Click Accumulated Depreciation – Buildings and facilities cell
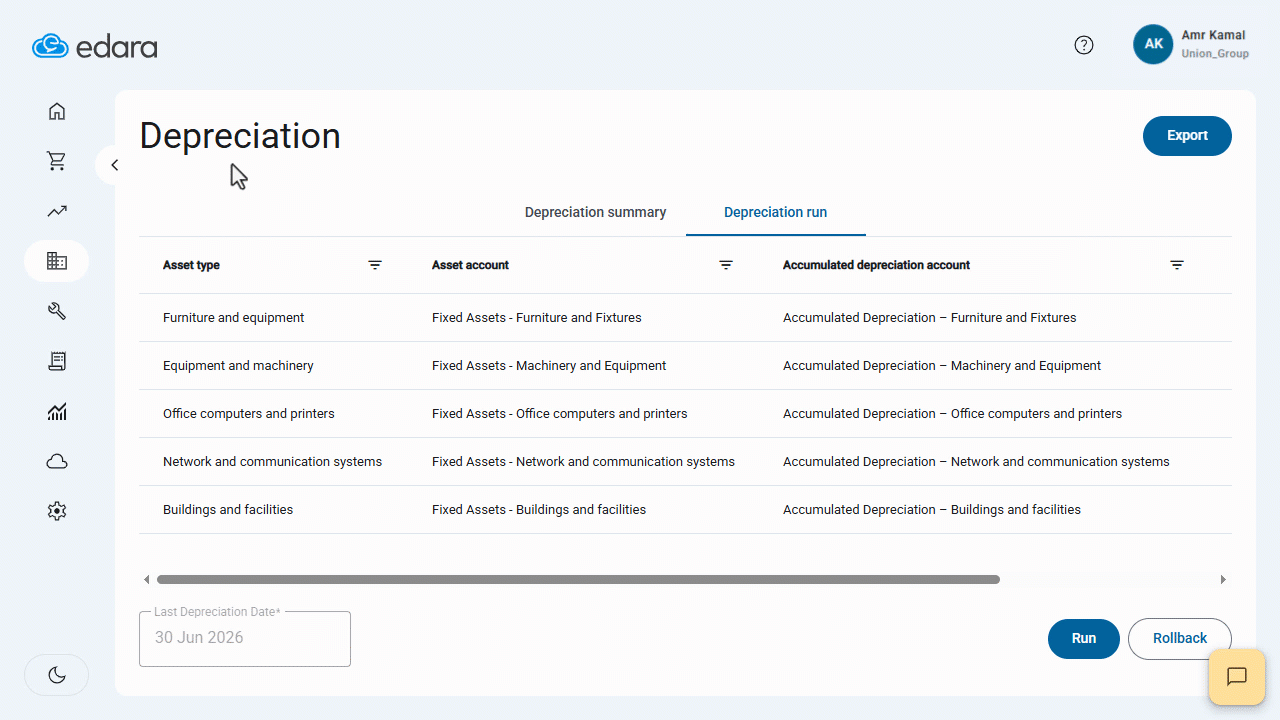The width and height of the screenshot is (1280, 720). (x=932, y=510)
